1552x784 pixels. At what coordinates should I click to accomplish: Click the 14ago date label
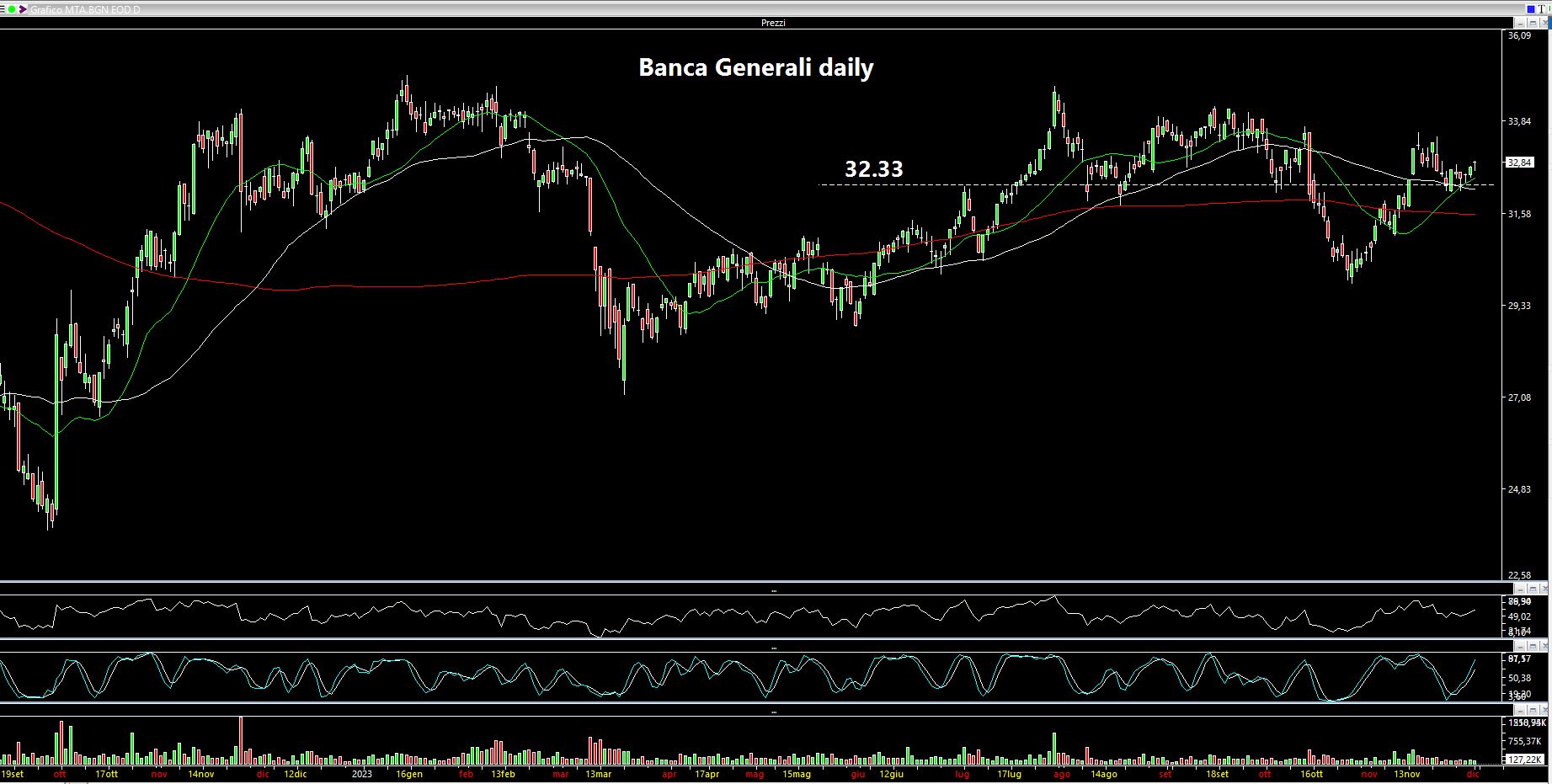click(1103, 774)
